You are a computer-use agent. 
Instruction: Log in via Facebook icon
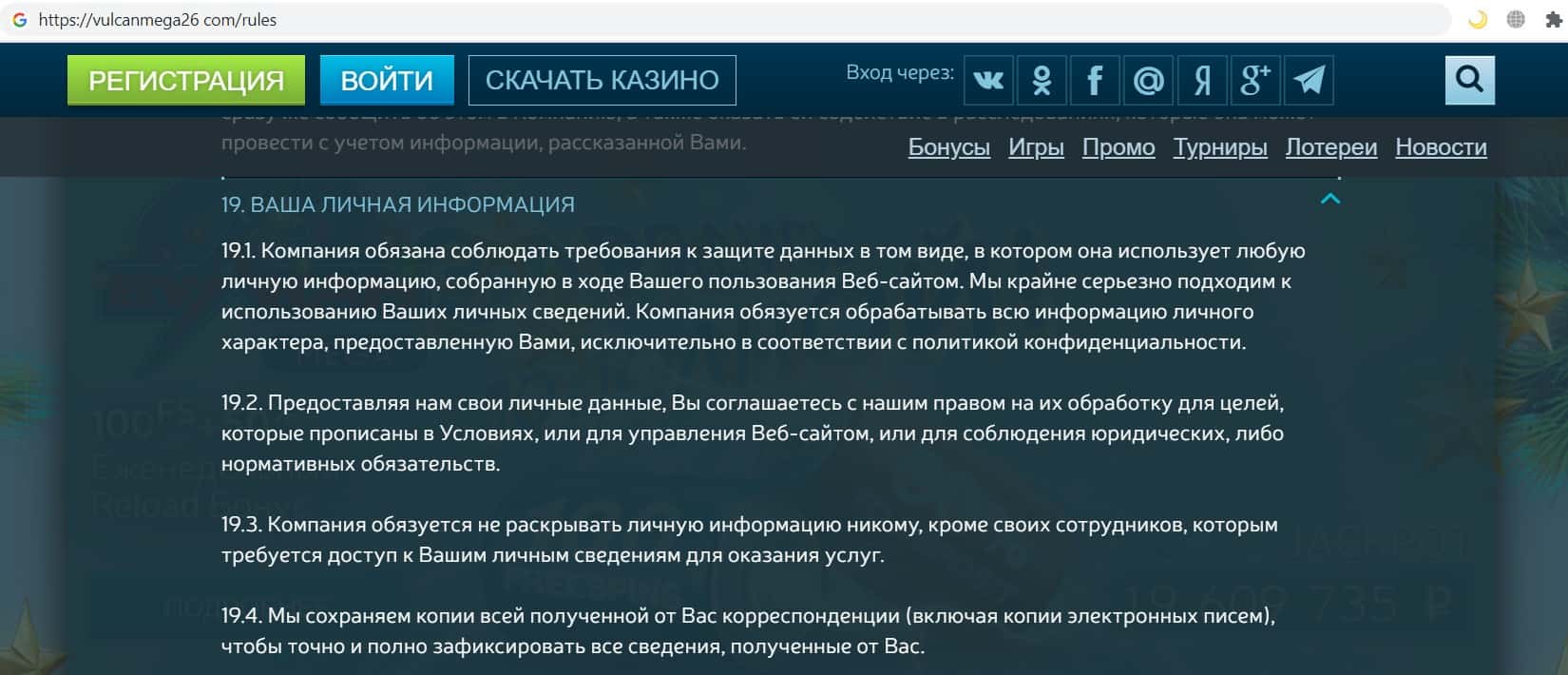point(1095,80)
